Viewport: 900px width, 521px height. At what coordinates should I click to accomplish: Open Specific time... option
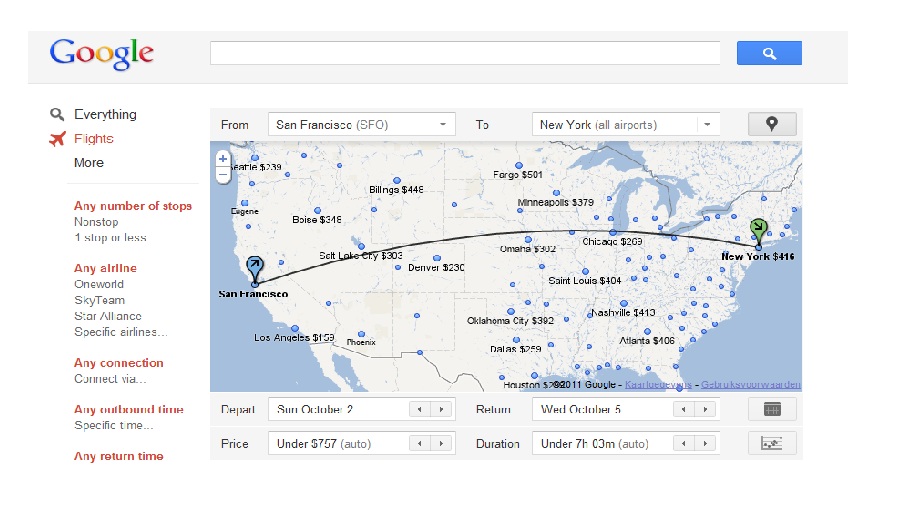coord(114,425)
